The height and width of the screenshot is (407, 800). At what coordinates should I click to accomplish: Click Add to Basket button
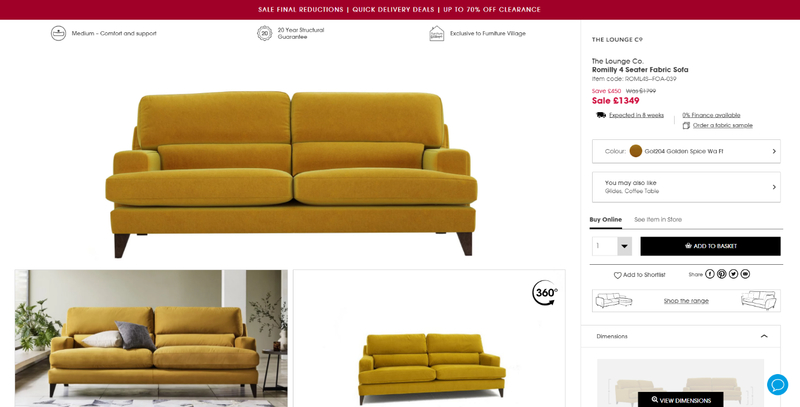tap(710, 246)
